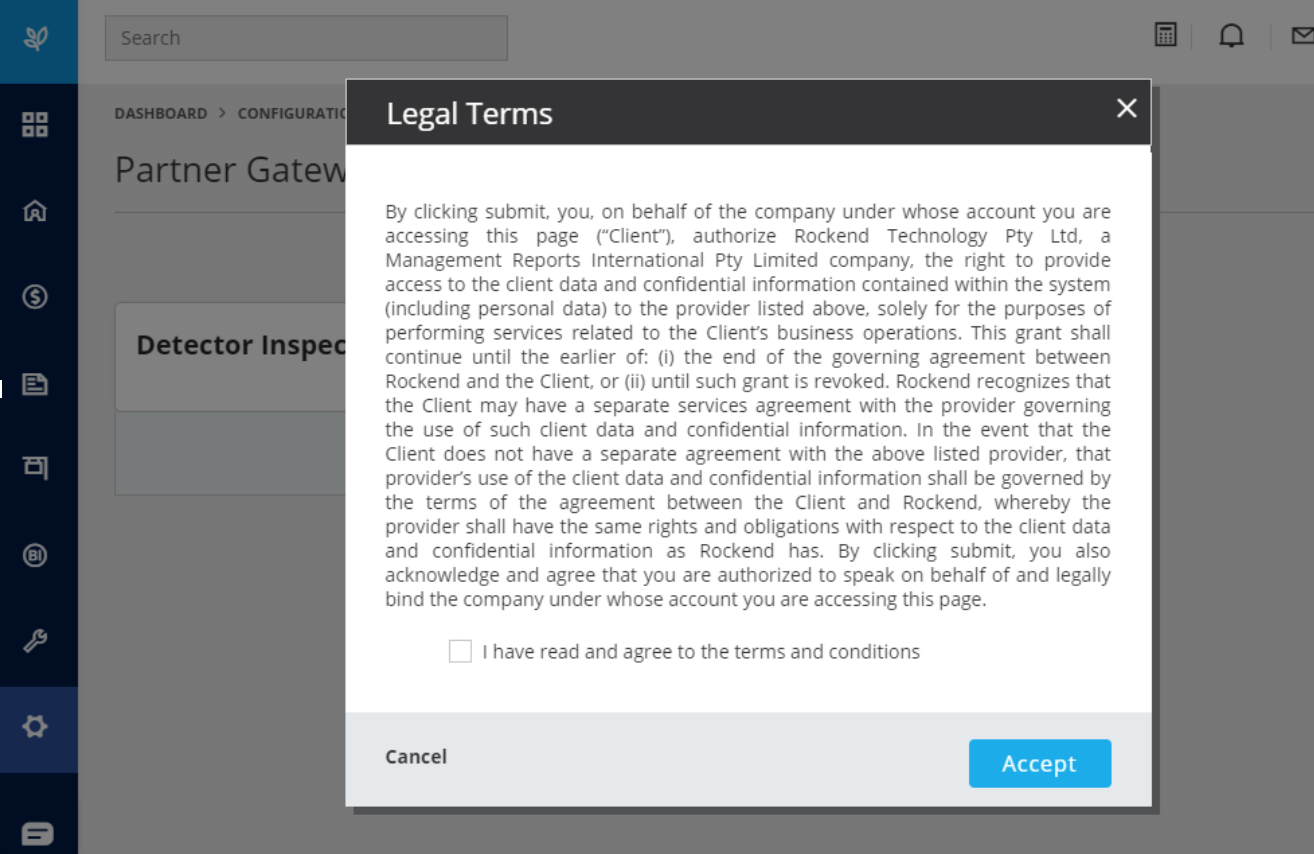Viewport: 1314px width, 854px height.
Task: Click the Search input field
Action: 306,38
